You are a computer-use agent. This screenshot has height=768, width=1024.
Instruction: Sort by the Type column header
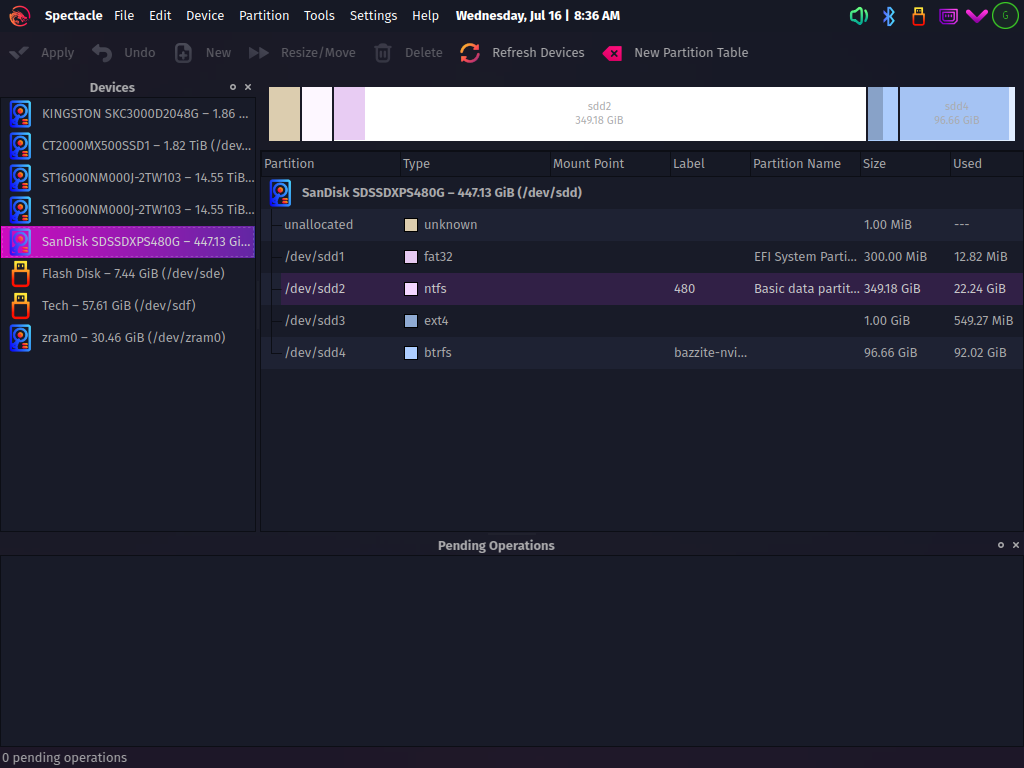point(475,164)
